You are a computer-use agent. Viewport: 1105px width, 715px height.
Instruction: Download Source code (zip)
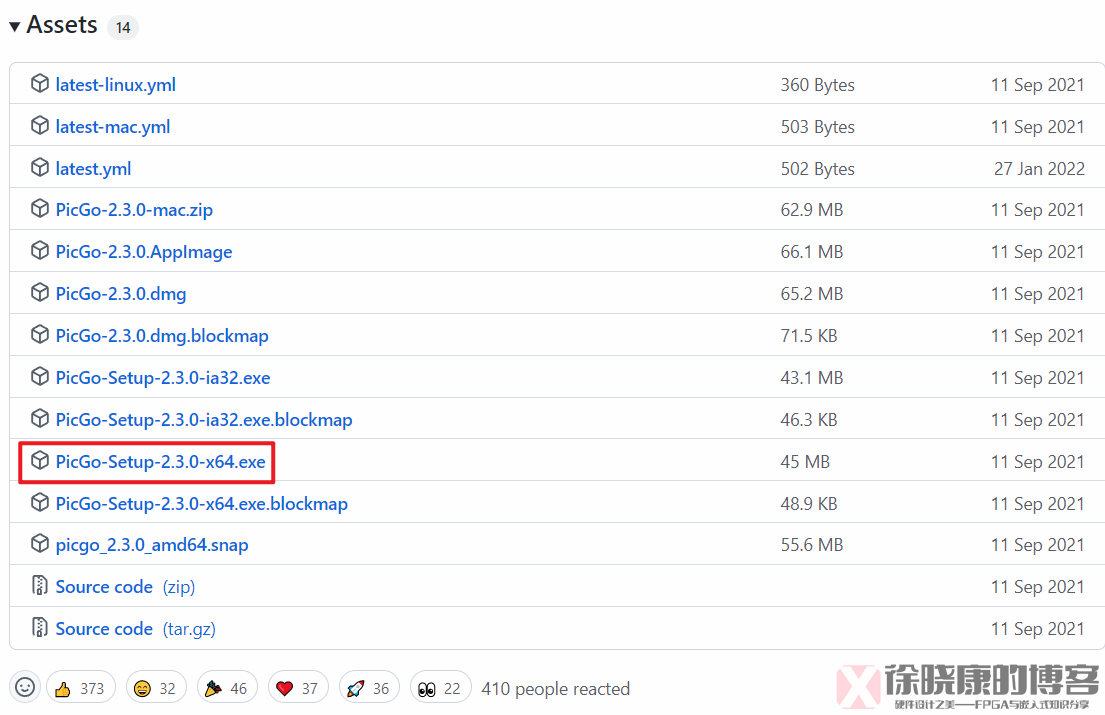point(125,587)
